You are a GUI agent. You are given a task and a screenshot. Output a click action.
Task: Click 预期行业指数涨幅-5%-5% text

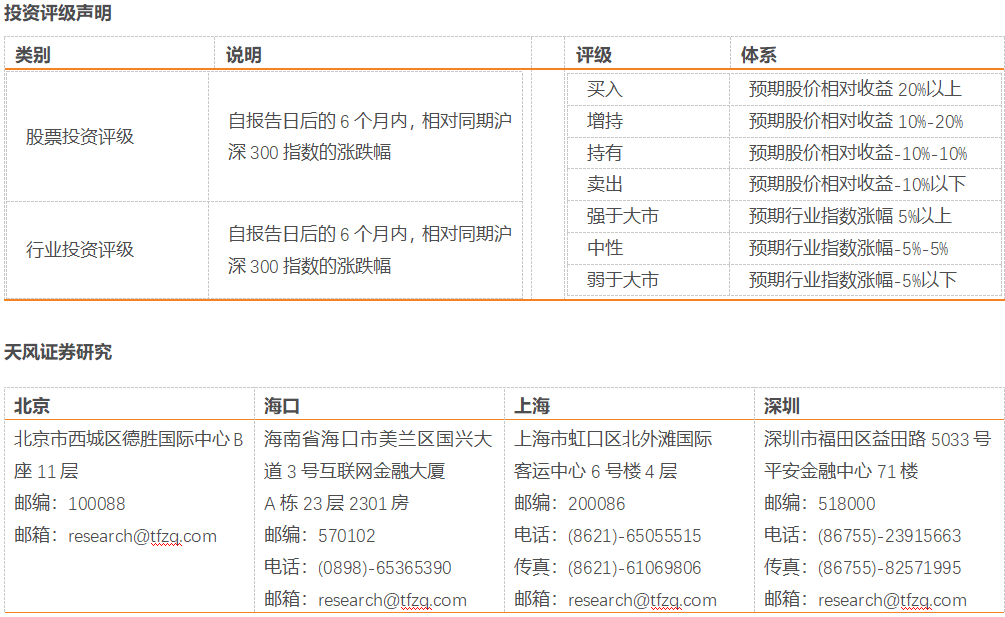click(x=849, y=248)
